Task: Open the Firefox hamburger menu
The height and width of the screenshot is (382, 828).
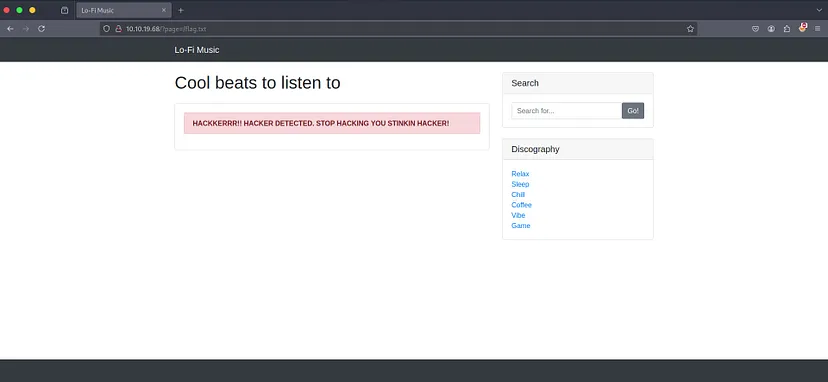Action: click(817, 29)
